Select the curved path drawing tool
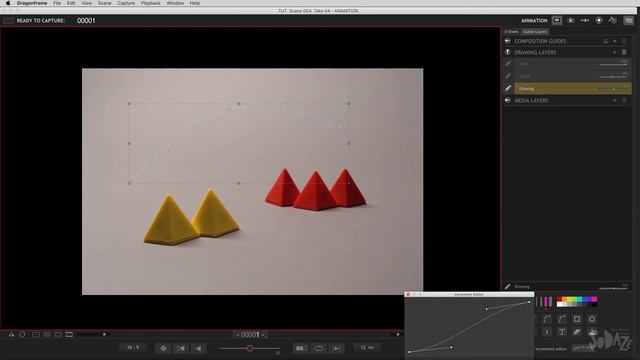This screenshot has height=360, width=640. [547, 319]
